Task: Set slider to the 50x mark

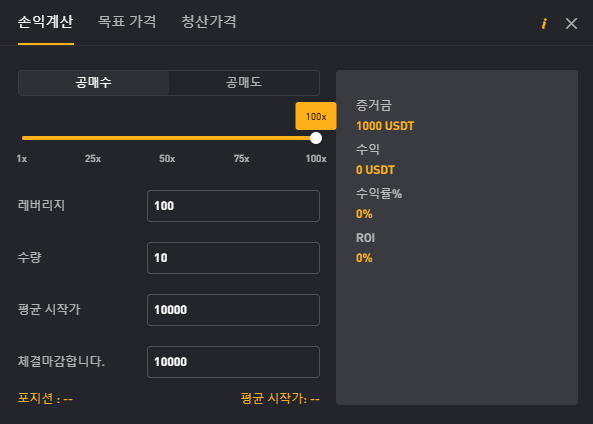Action: [167, 158]
